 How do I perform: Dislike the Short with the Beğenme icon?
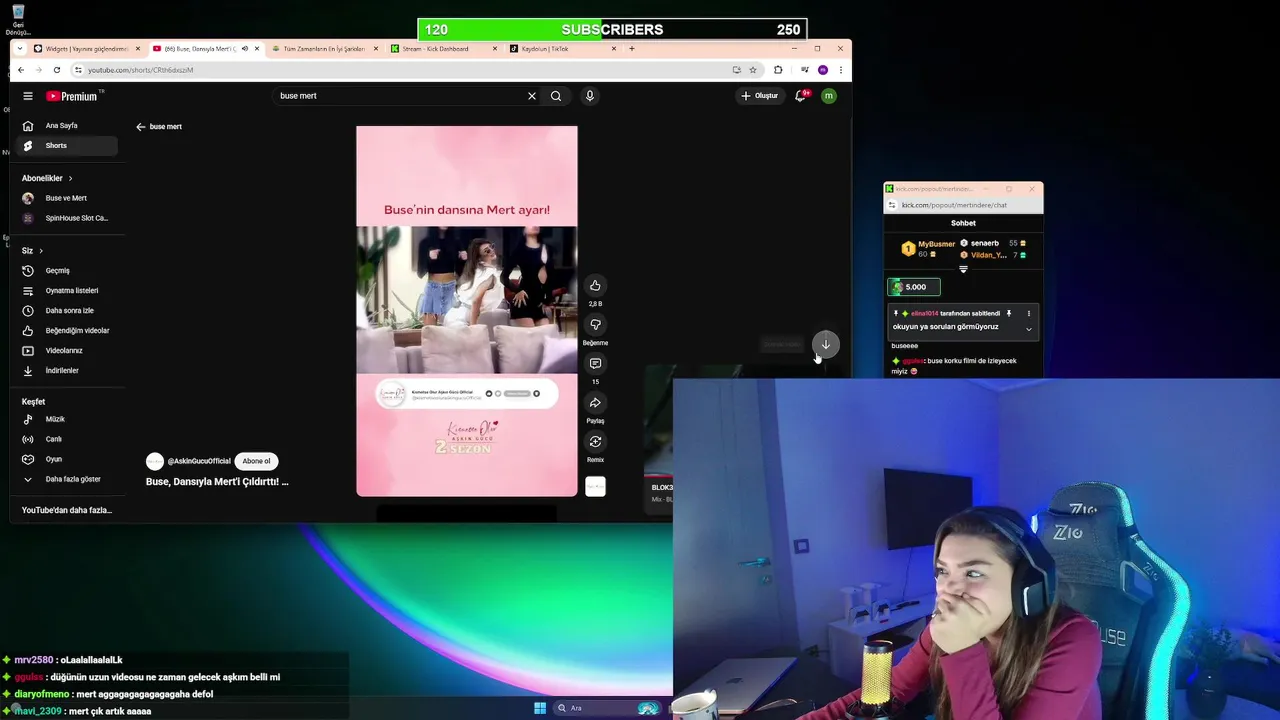pyautogui.click(x=595, y=325)
